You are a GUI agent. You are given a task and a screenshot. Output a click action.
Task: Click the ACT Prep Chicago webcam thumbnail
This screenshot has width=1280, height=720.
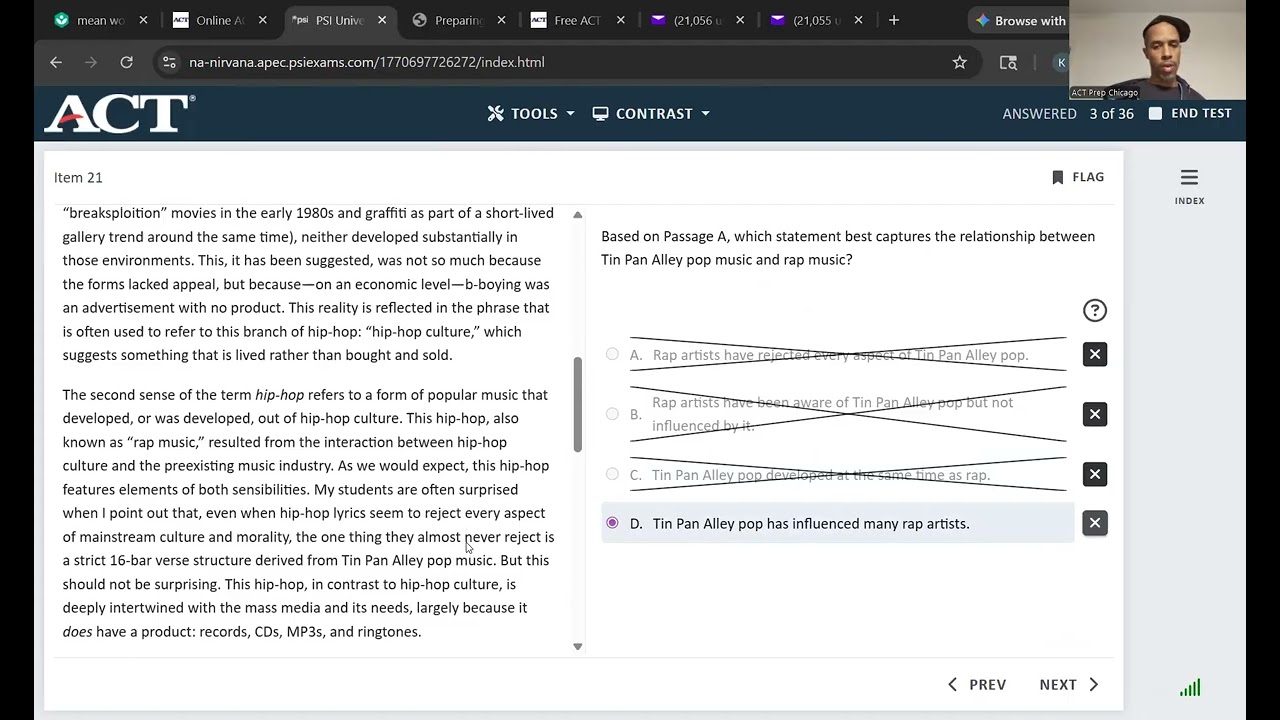(1157, 50)
